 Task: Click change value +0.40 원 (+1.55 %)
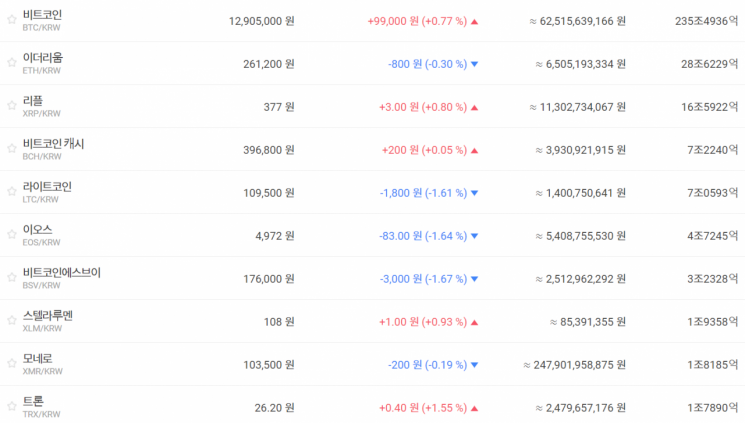(x=423, y=408)
